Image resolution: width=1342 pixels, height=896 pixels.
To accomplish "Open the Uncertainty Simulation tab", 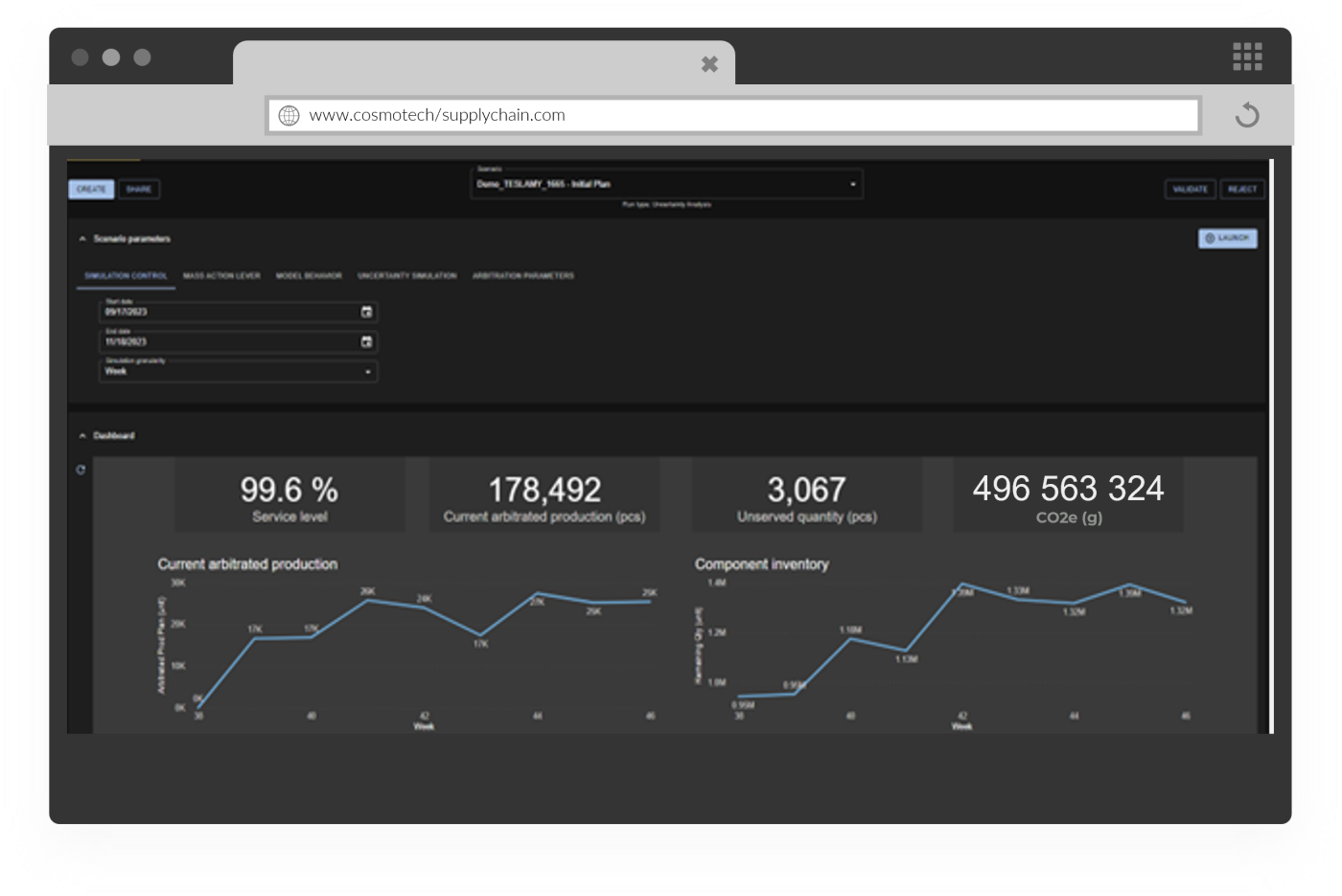I will pos(406,276).
